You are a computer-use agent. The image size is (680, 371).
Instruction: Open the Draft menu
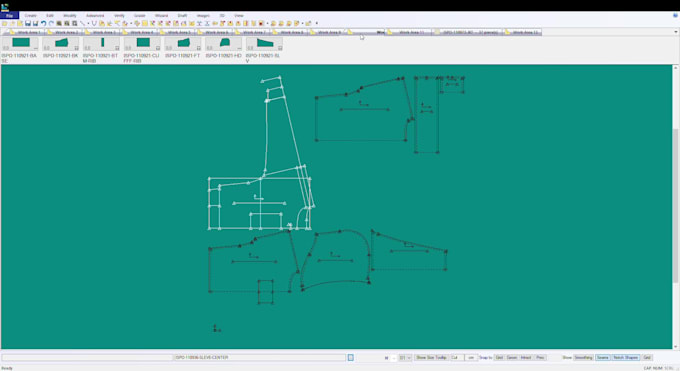coord(182,16)
